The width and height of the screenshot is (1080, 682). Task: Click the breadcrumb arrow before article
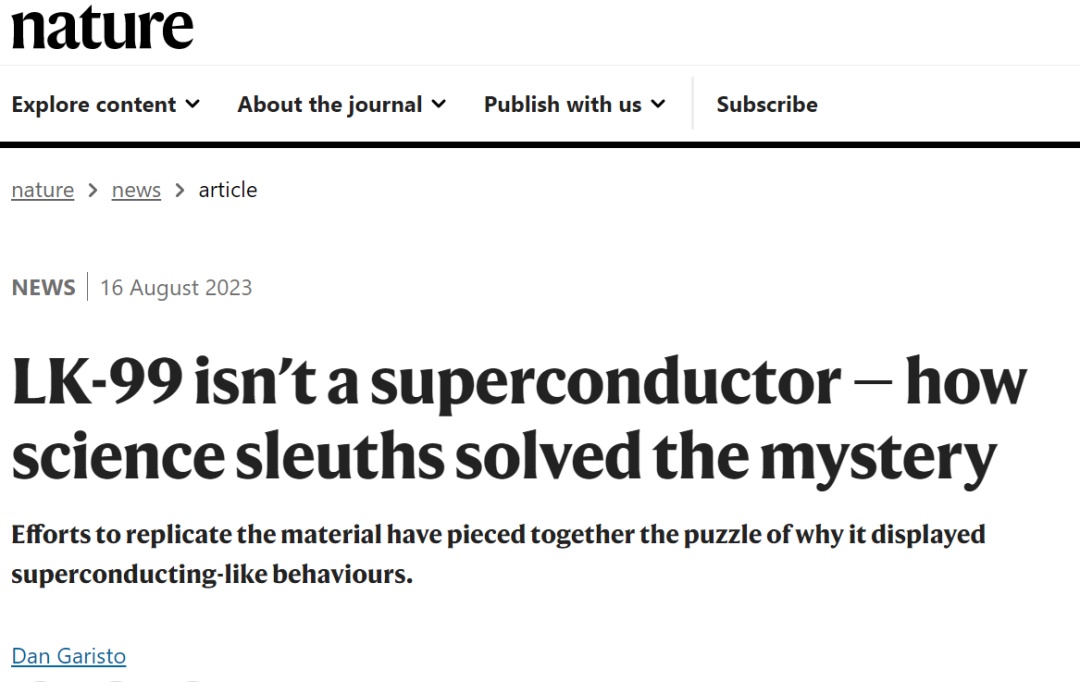(180, 190)
